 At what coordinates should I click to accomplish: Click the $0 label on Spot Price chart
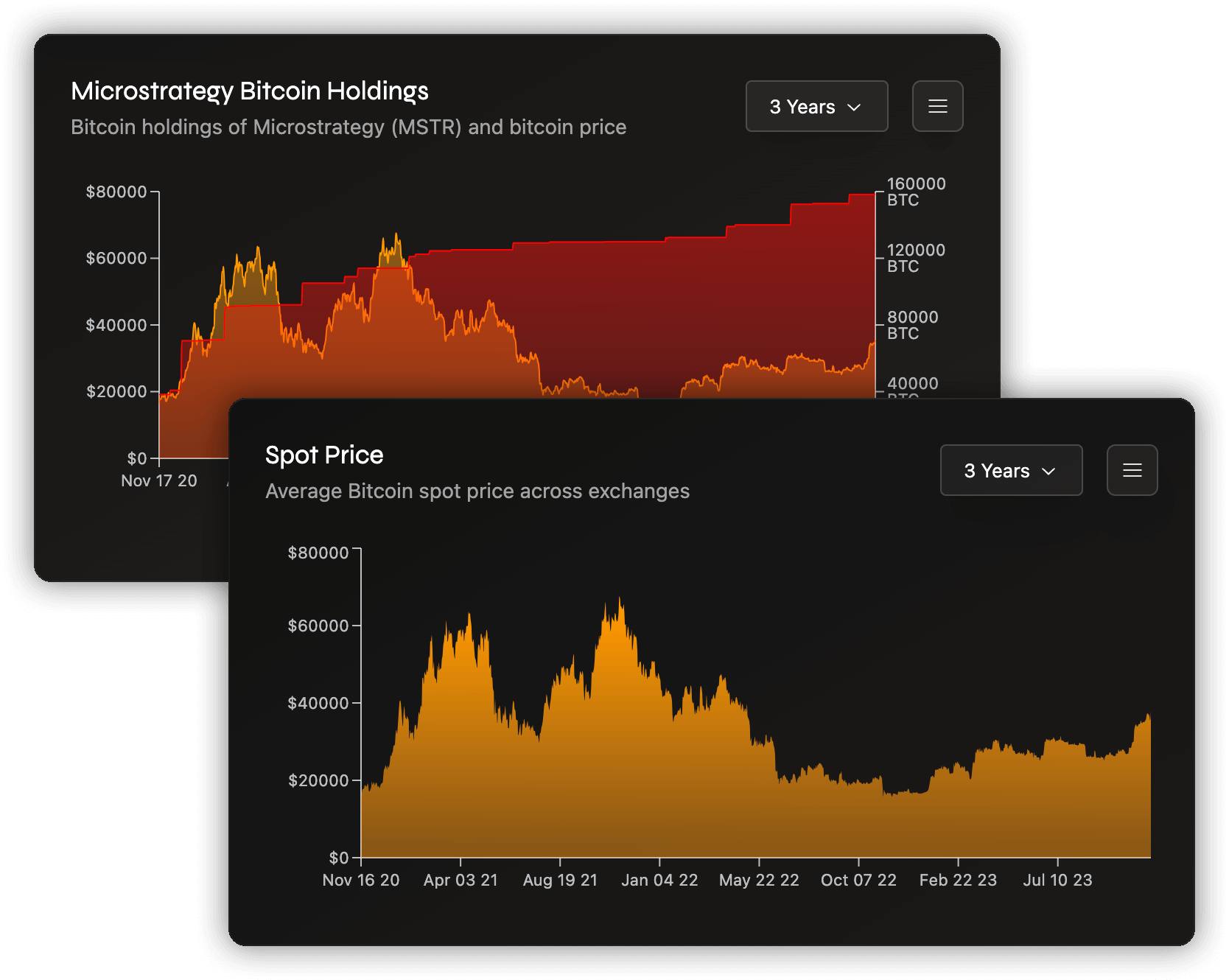[x=339, y=858]
